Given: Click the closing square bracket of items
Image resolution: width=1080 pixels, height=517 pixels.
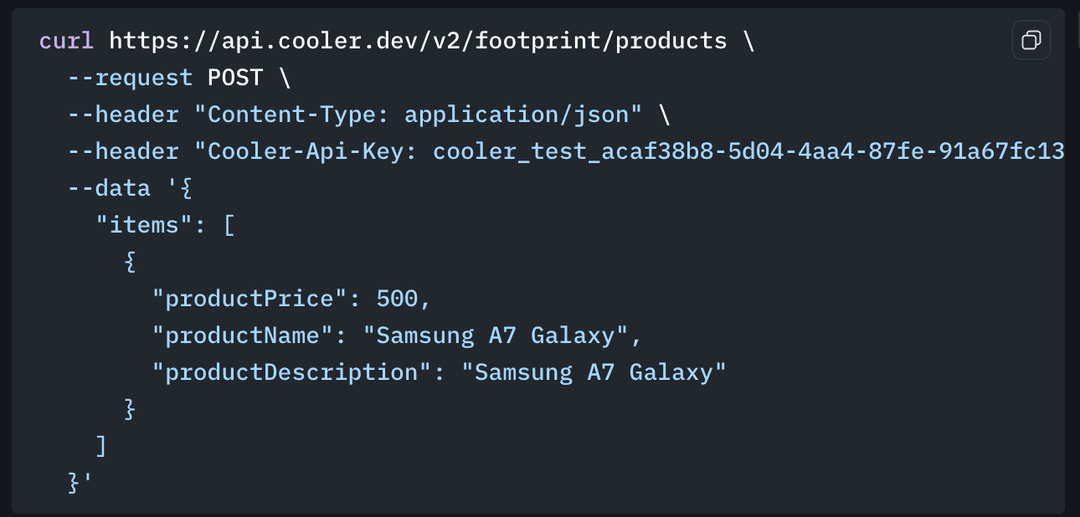Looking at the screenshot, I should (x=101, y=446).
